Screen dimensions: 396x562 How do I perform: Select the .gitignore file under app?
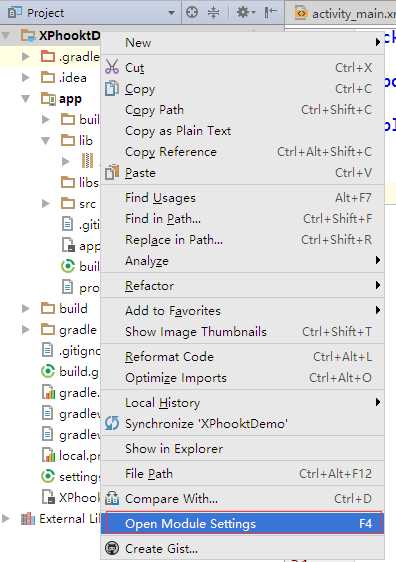coord(81,225)
